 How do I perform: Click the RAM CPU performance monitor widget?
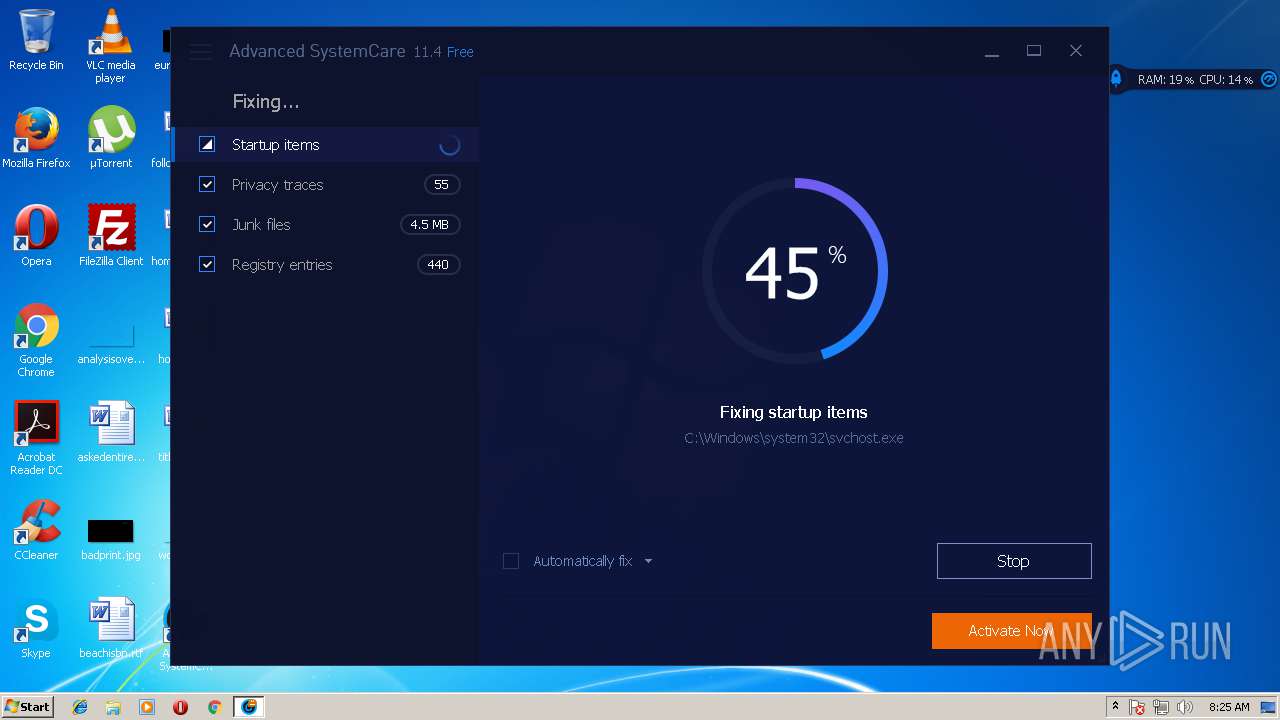[1194, 79]
